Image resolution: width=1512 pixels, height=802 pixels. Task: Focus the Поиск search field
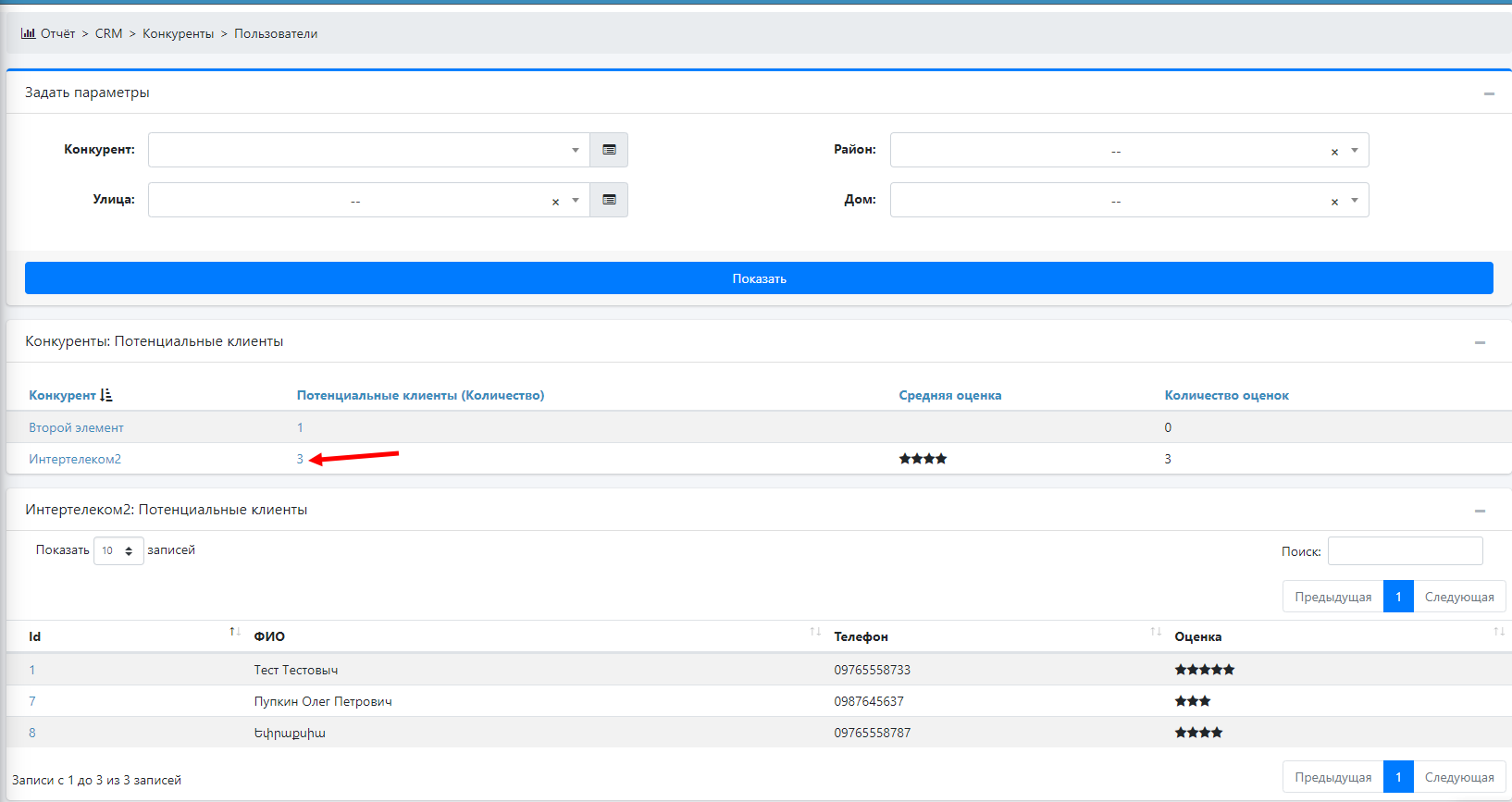1405,551
